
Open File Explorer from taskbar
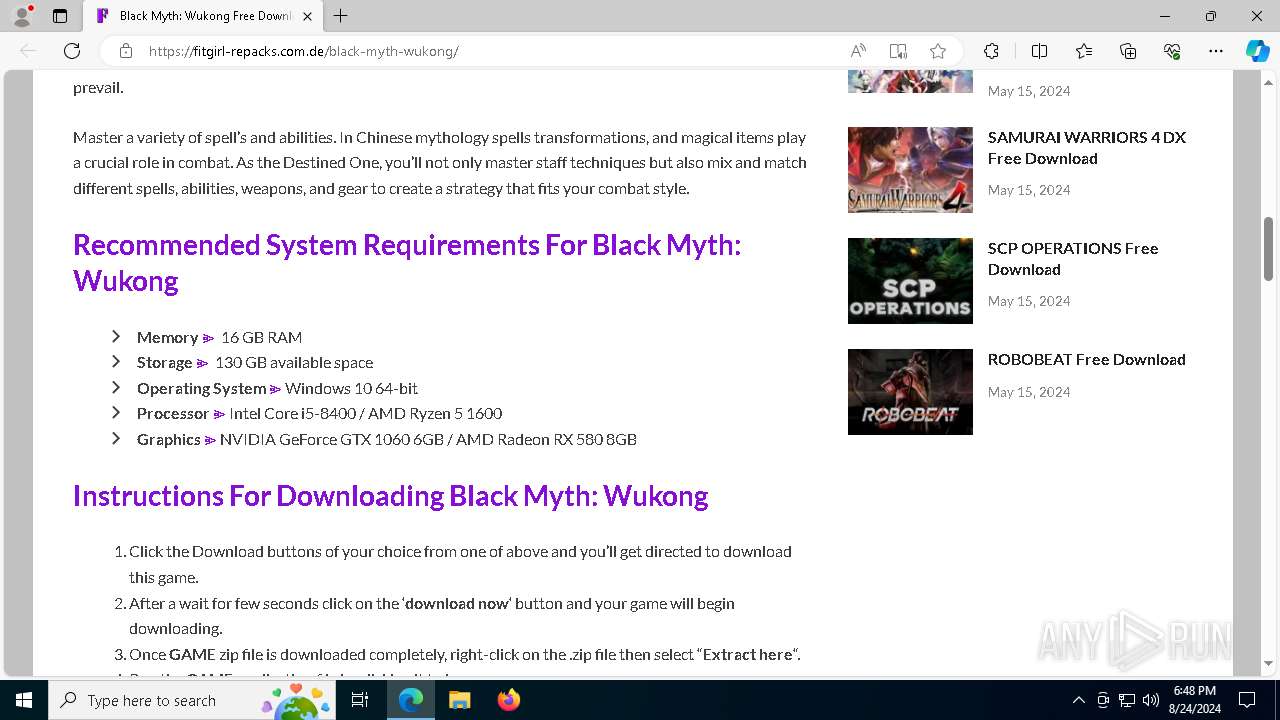(459, 700)
